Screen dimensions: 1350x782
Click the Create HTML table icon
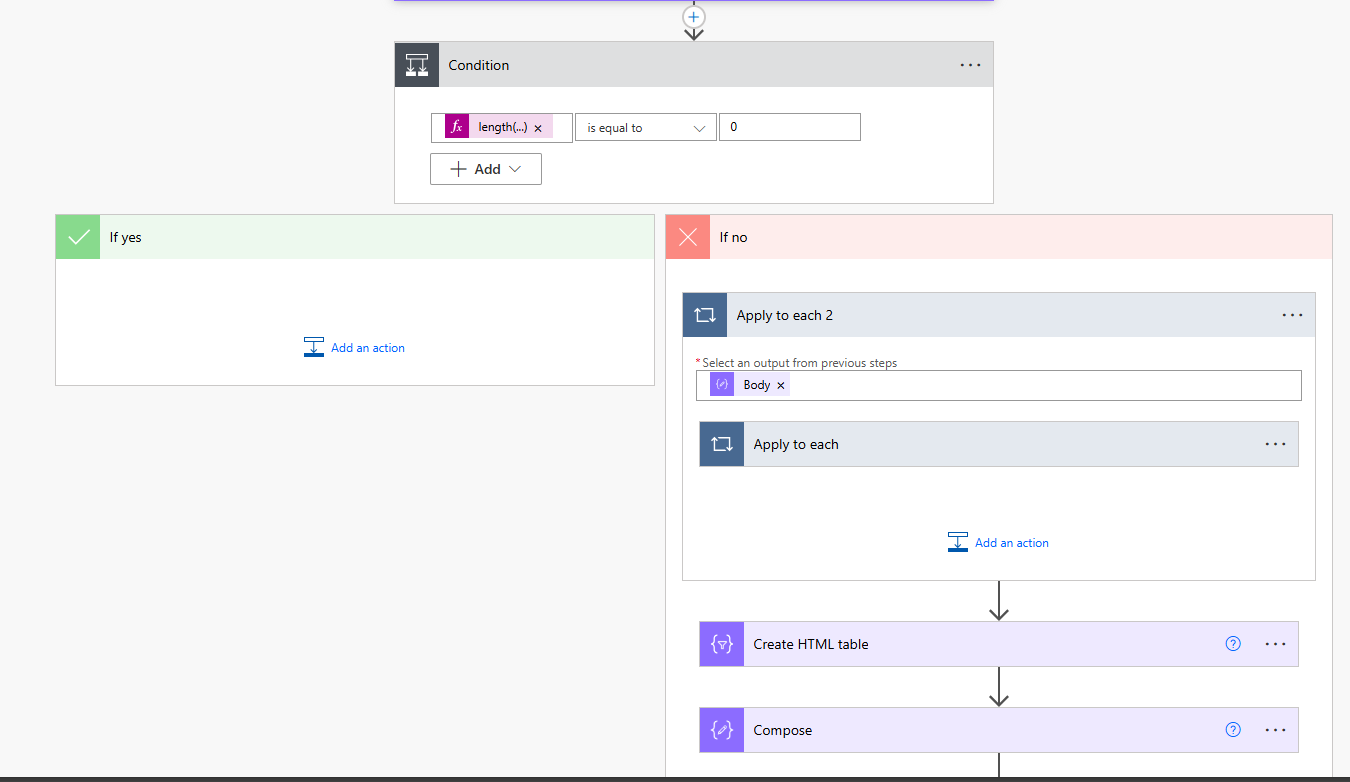(x=722, y=644)
